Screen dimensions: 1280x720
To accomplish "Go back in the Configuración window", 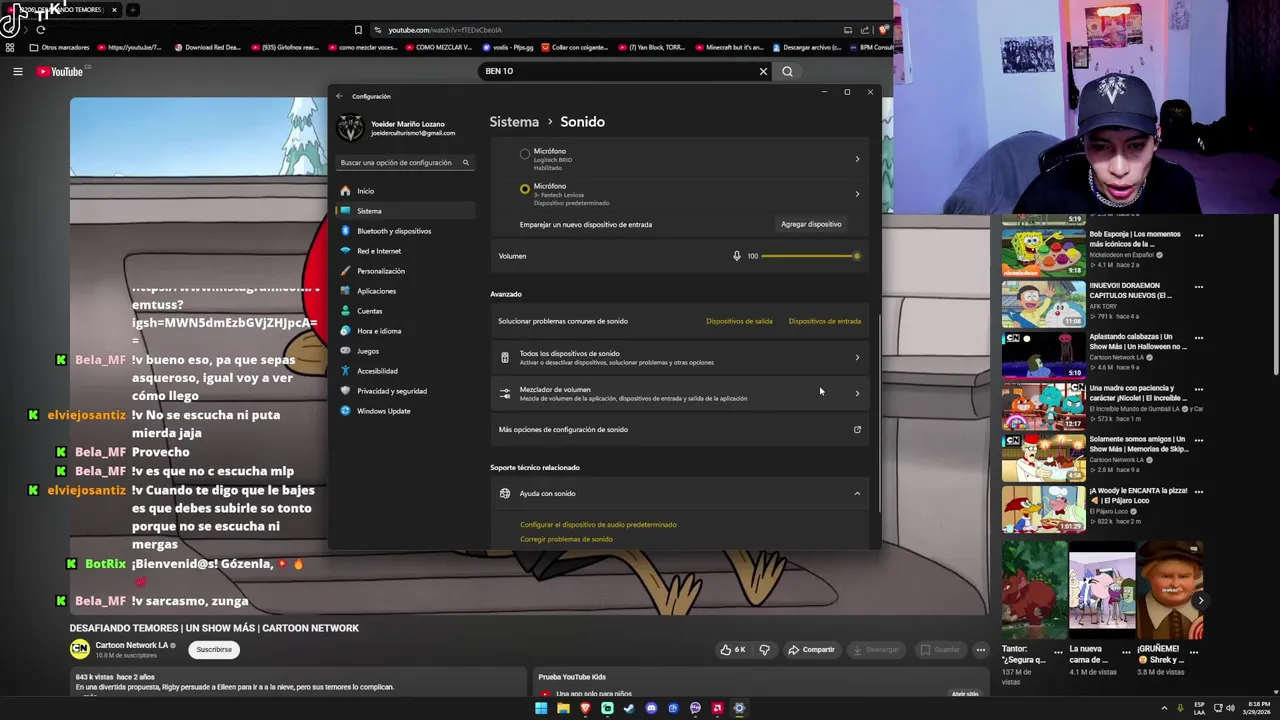I will [339, 96].
